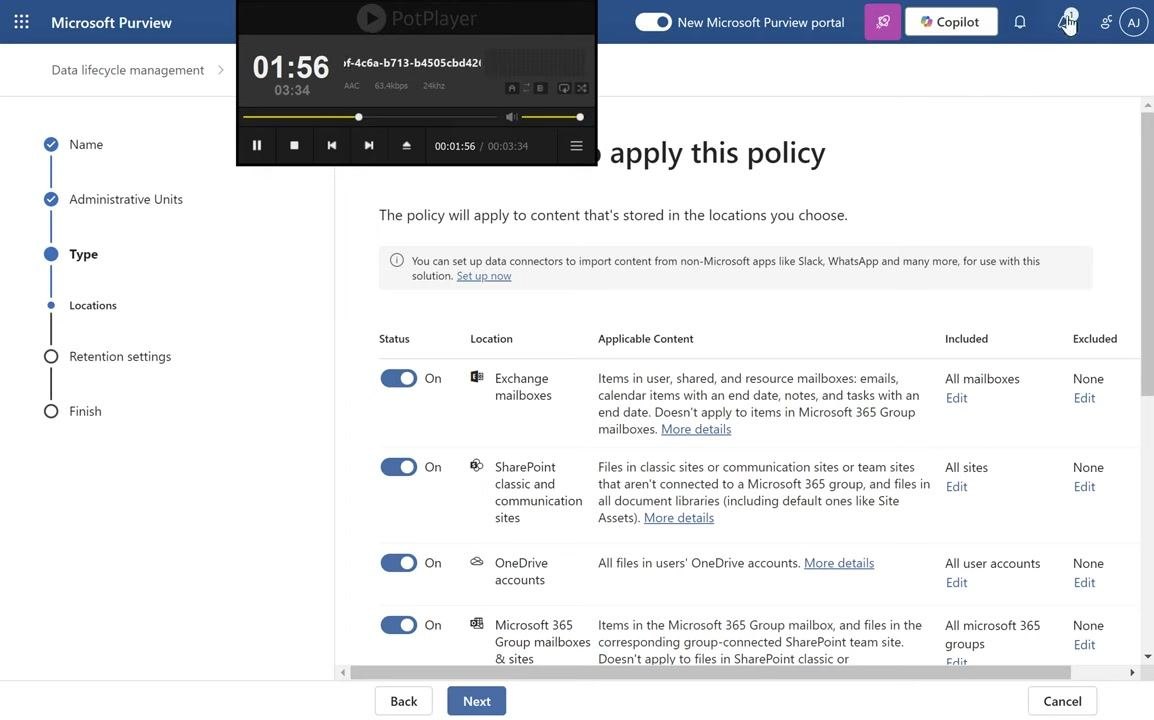Click the Back button
The image size is (1154, 720).
tap(403, 701)
